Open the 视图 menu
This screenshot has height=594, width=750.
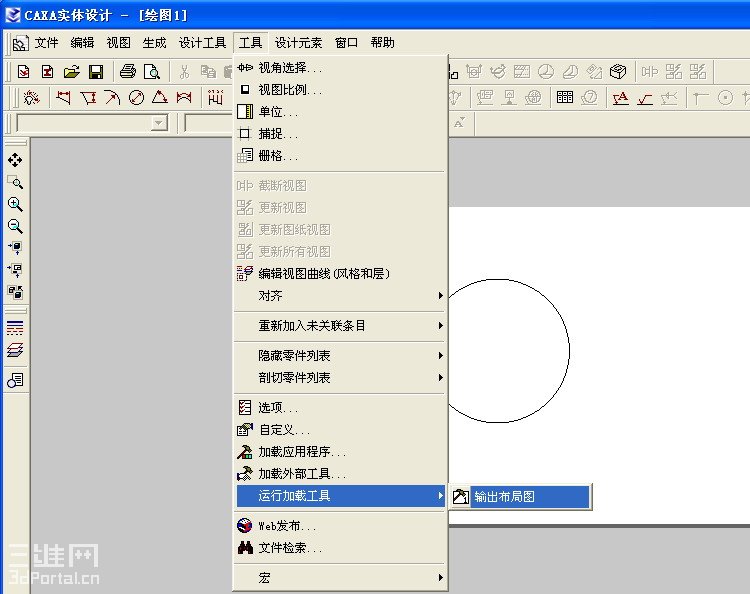click(x=118, y=43)
